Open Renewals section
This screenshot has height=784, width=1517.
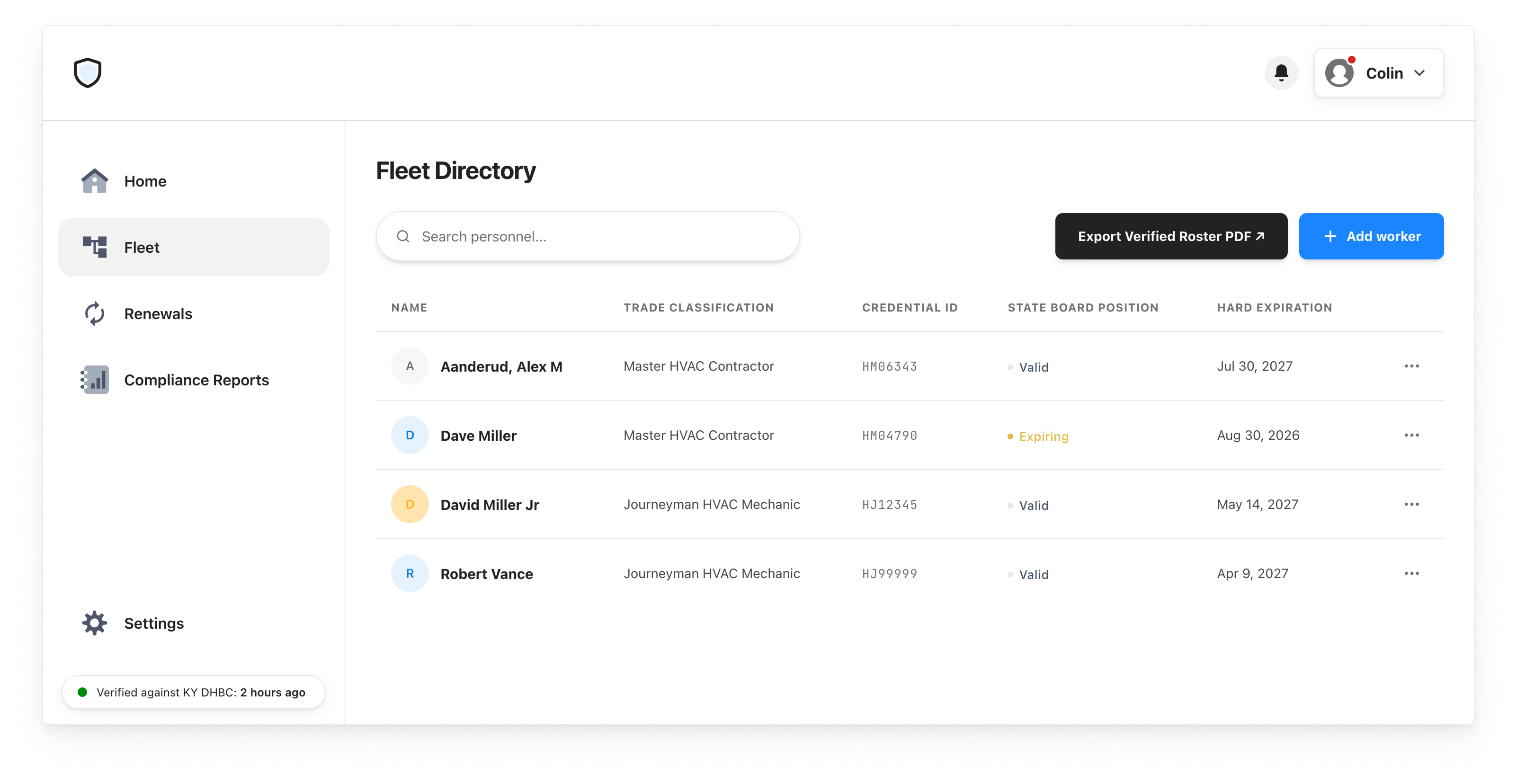point(194,313)
